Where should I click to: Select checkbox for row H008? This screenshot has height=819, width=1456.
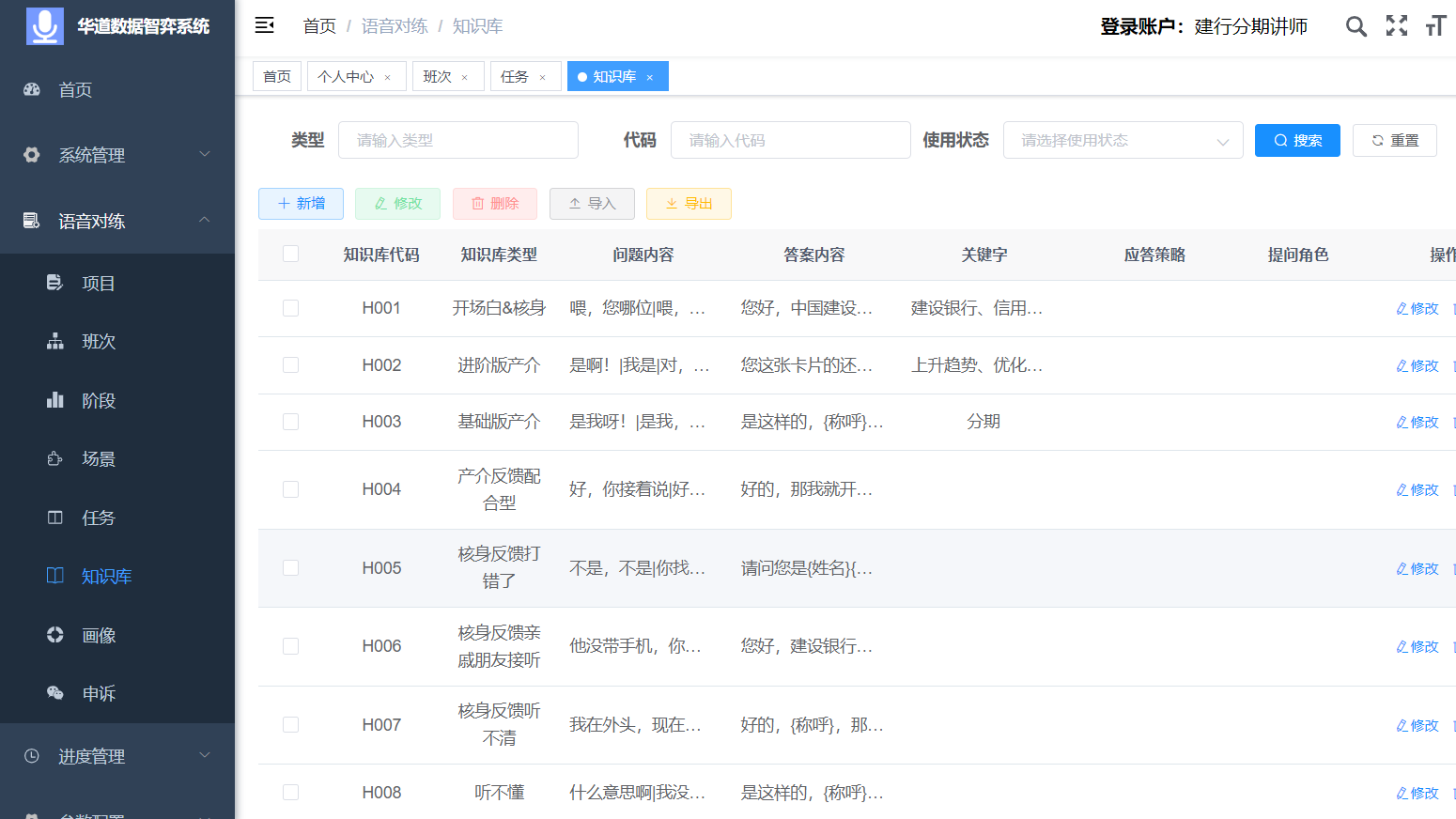click(291, 793)
